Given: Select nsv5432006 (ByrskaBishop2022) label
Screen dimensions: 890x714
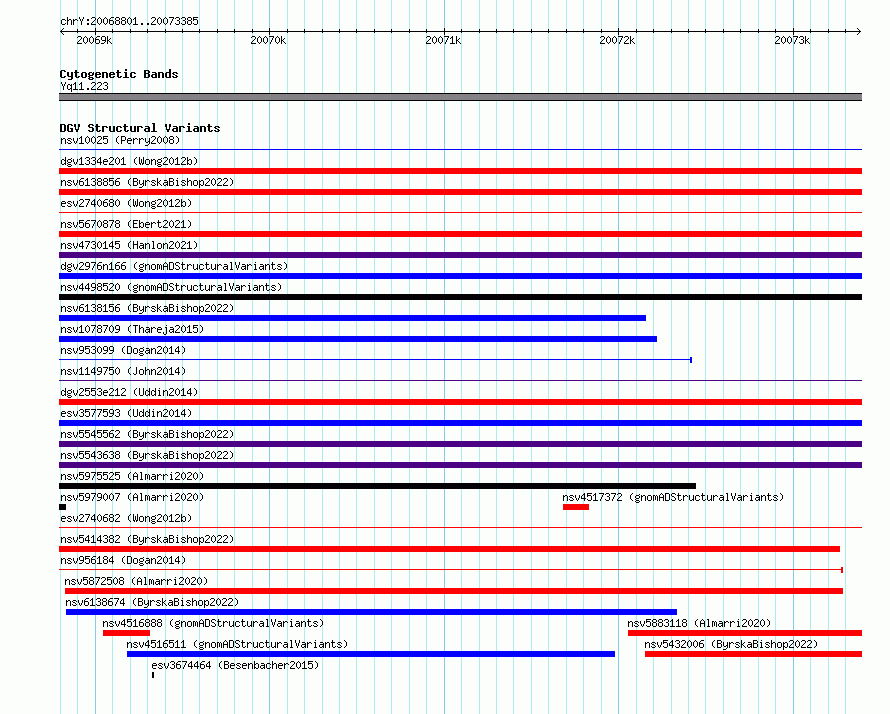Looking at the screenshot, I should (x=731, y=644).
